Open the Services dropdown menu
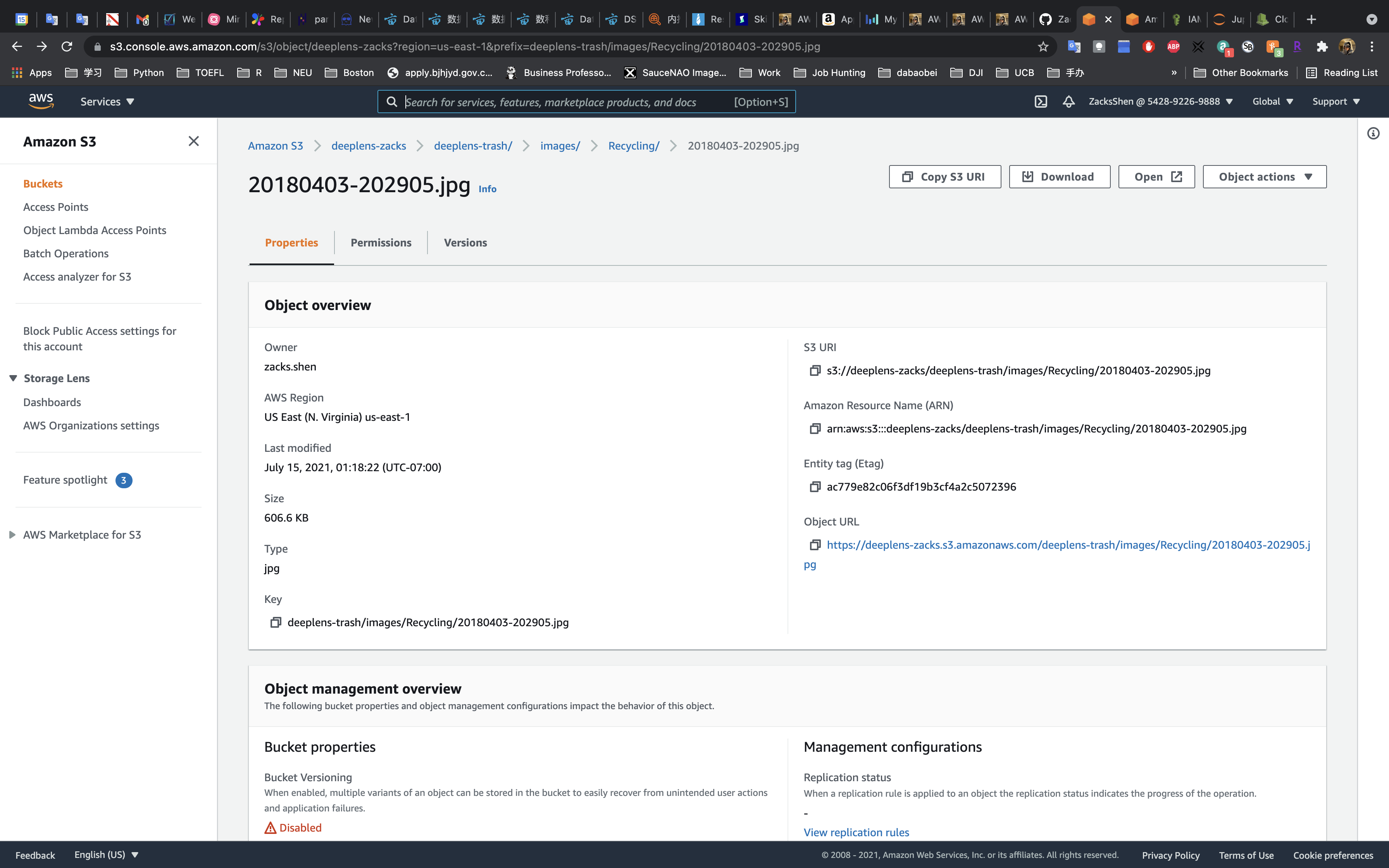 click(107, 102)
